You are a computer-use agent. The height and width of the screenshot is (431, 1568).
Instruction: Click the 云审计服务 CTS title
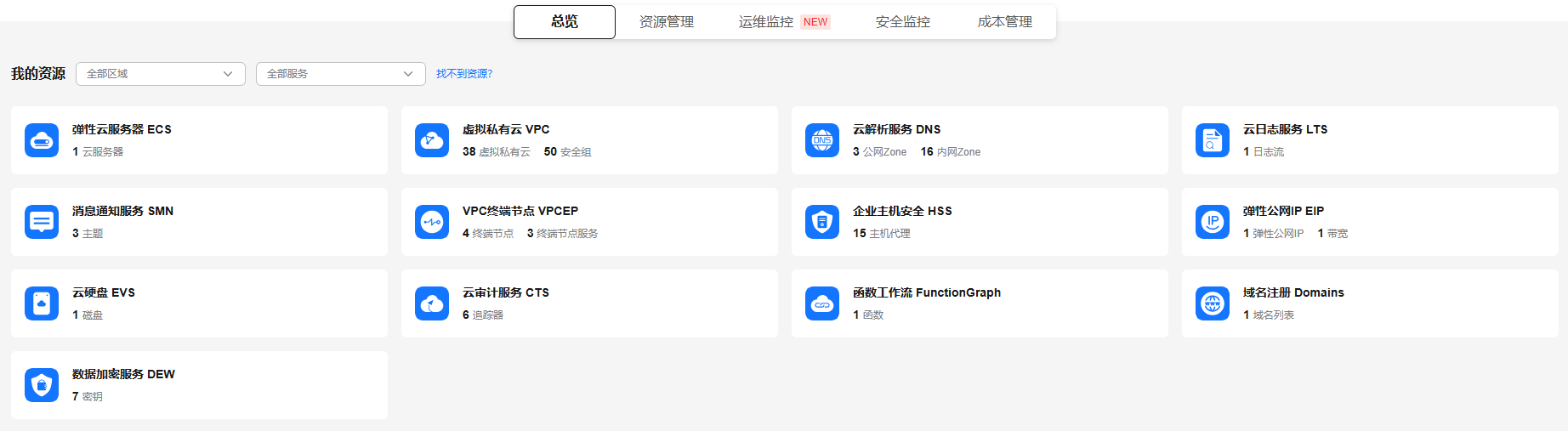pos(506,292)
